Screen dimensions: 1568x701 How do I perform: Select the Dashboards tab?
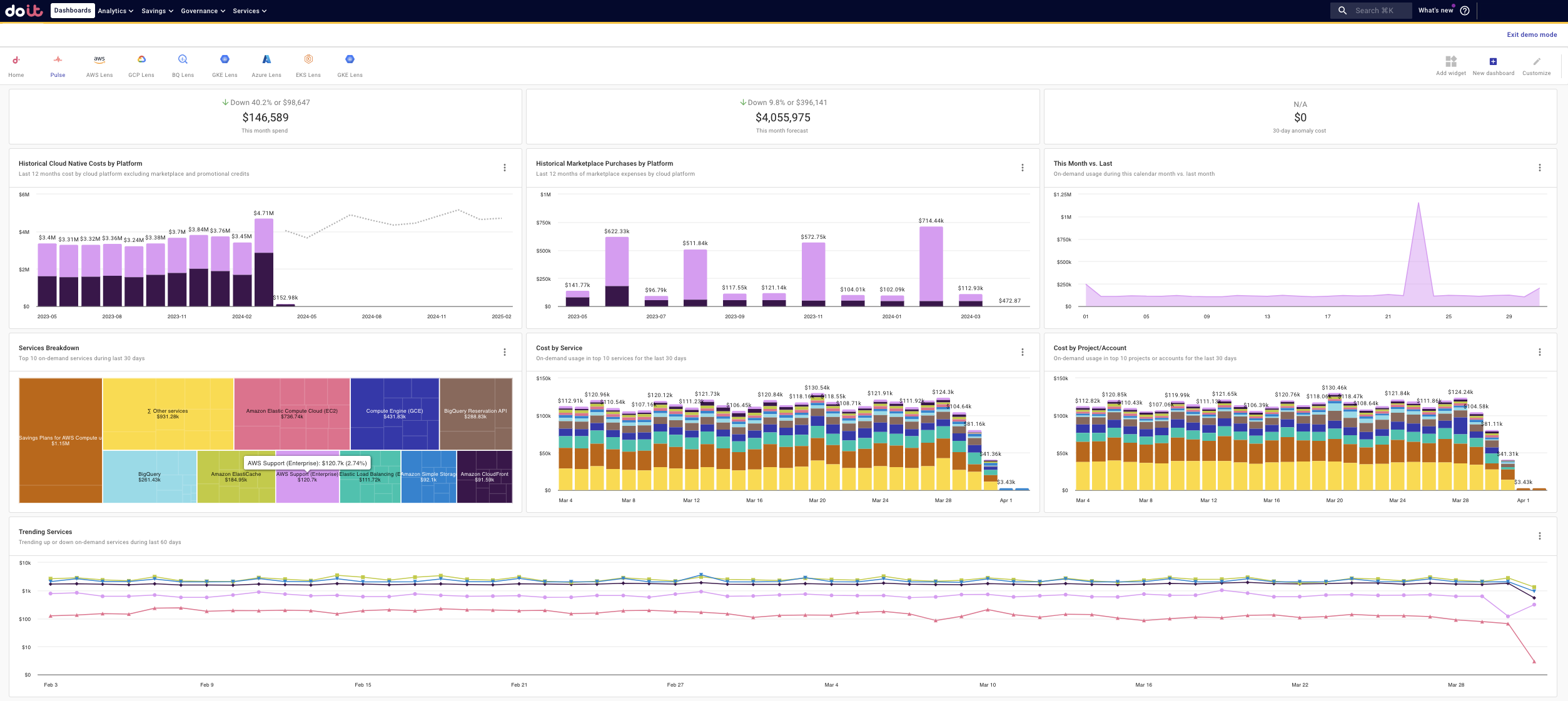tap(73, 11)
